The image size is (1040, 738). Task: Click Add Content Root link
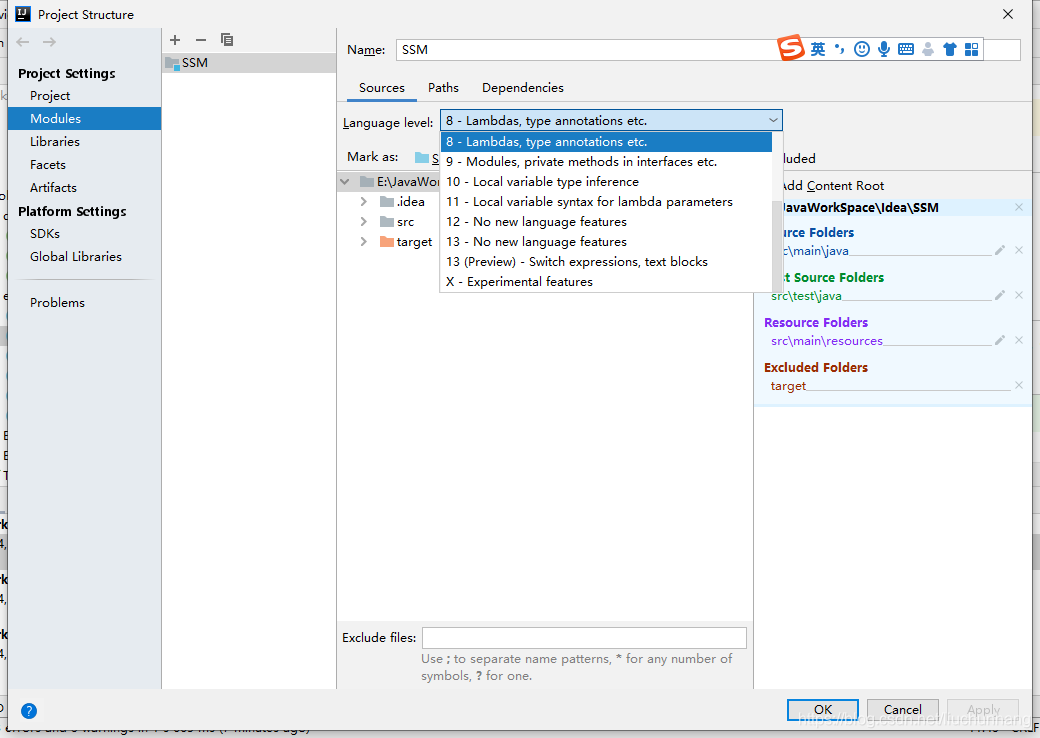pyautogui.click(x=832, y=186)
